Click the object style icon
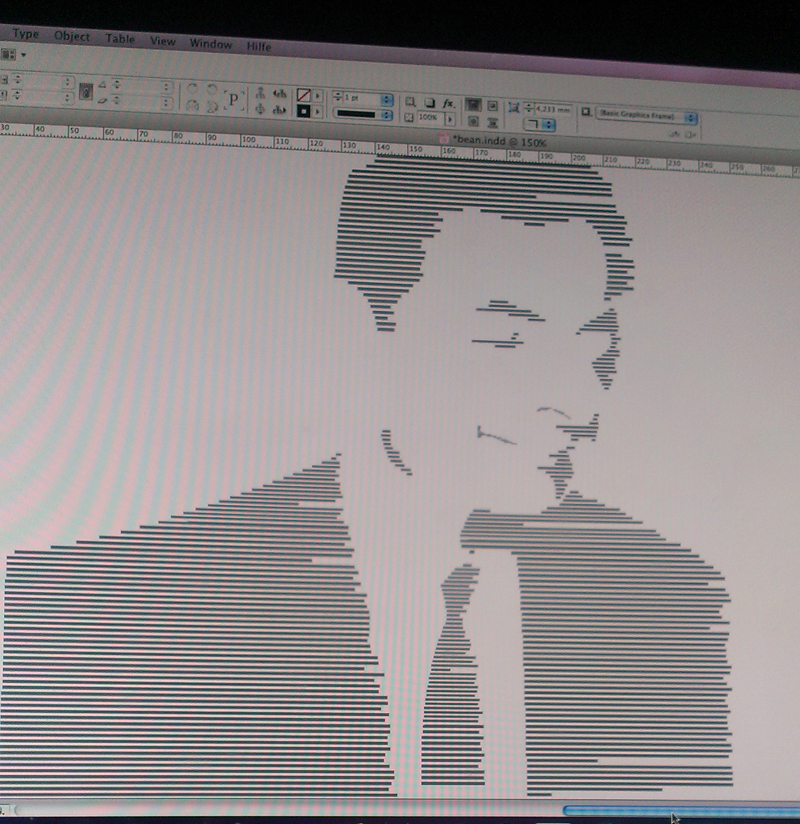The width and height of the screenshot is (800, 824). [586, 112]
